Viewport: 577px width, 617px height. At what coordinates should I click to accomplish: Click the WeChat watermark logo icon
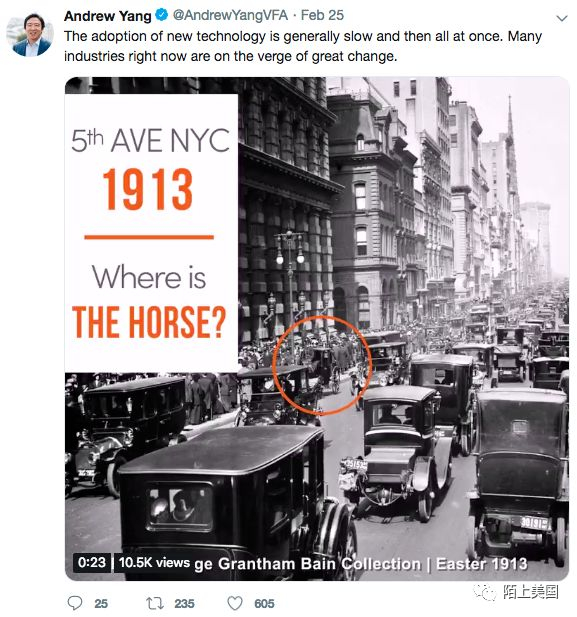pos(485,591)
